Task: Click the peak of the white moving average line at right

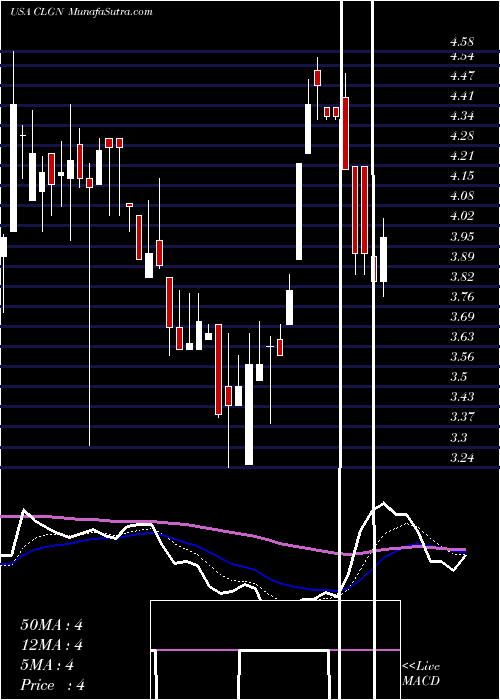Action: (x=383, y=503)
